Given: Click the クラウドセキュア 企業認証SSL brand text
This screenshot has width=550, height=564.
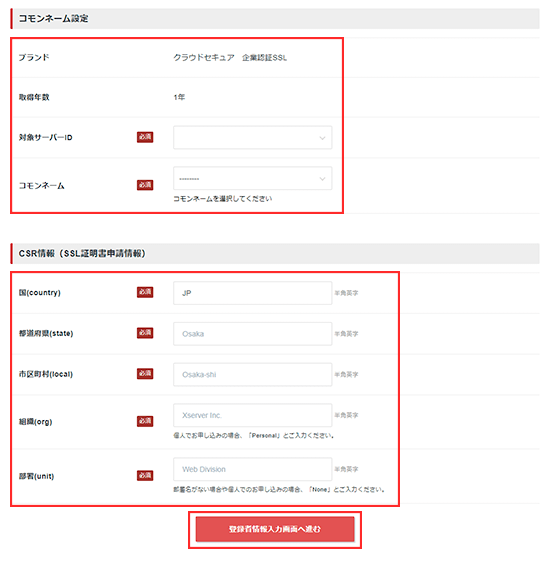Looking at the screenshot, I should (230, 58).
